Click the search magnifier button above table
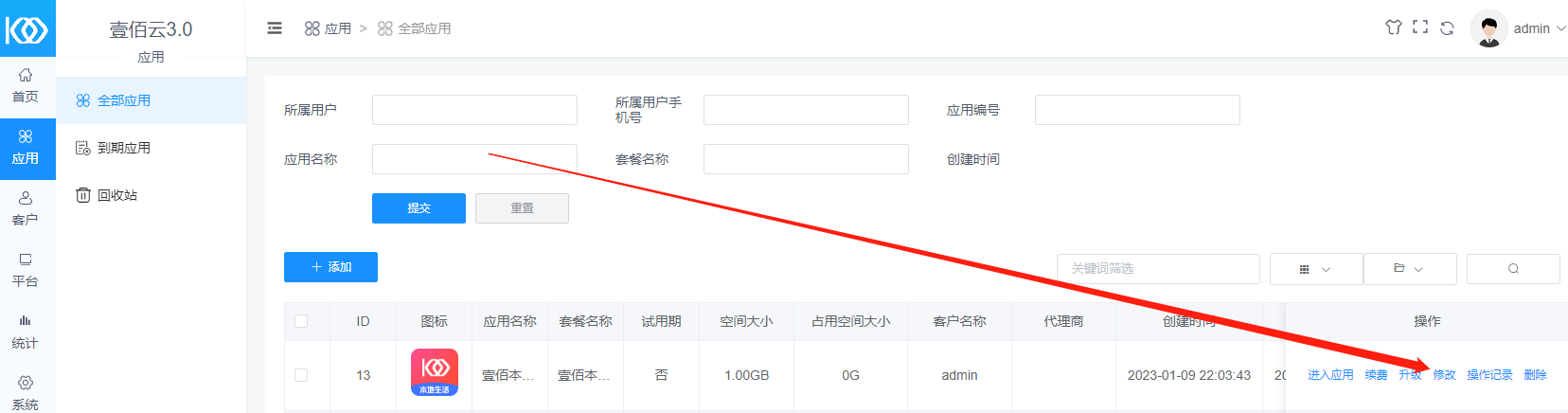The width and height of the screenshot is (1568, 413). coord(1513,269)
